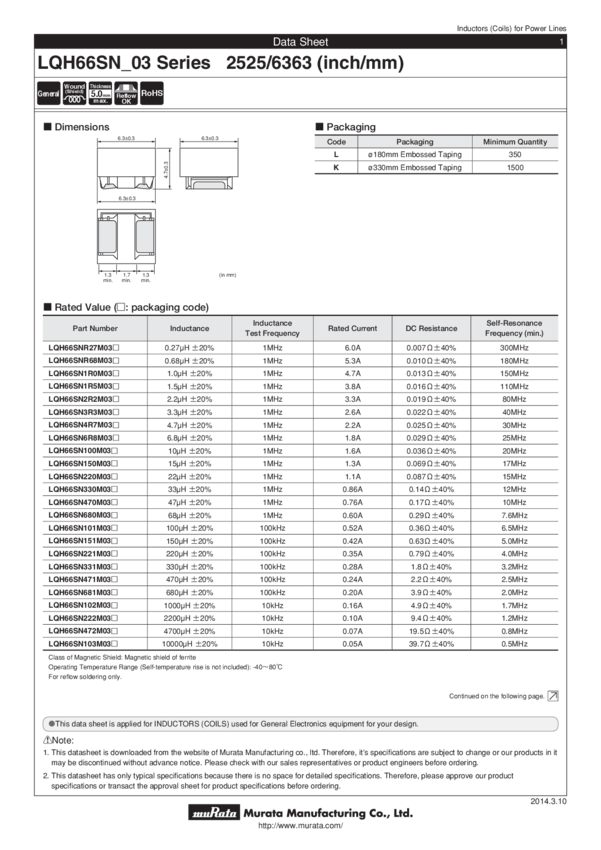
Task: Click the Wound (Shield) badge icon
Action: click(74, 93)
